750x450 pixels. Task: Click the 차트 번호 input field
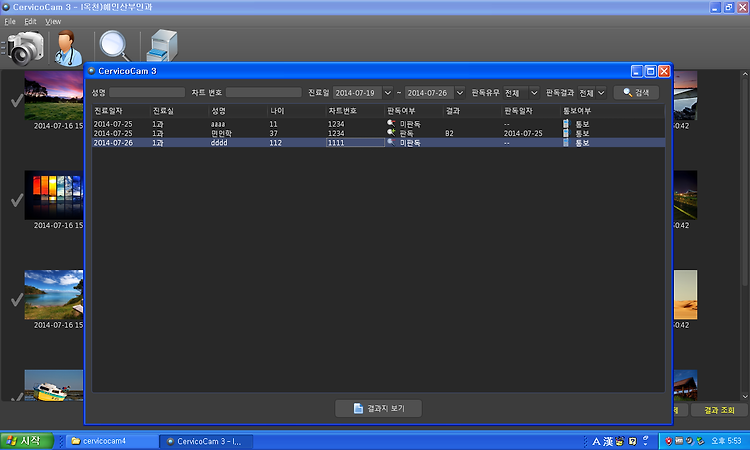[x=264, y=92]
